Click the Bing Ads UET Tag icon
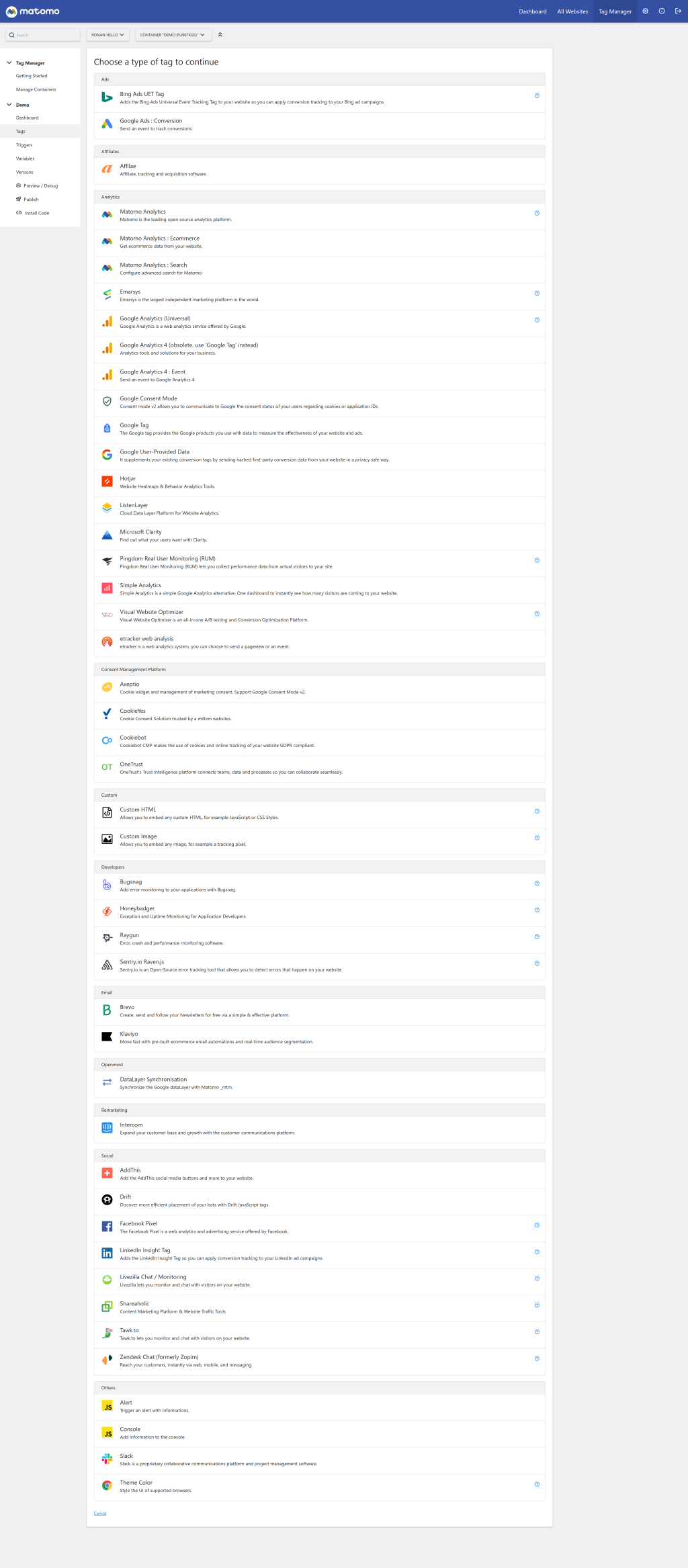This screenshot has height=1568, width=688. tap(107, 97)
